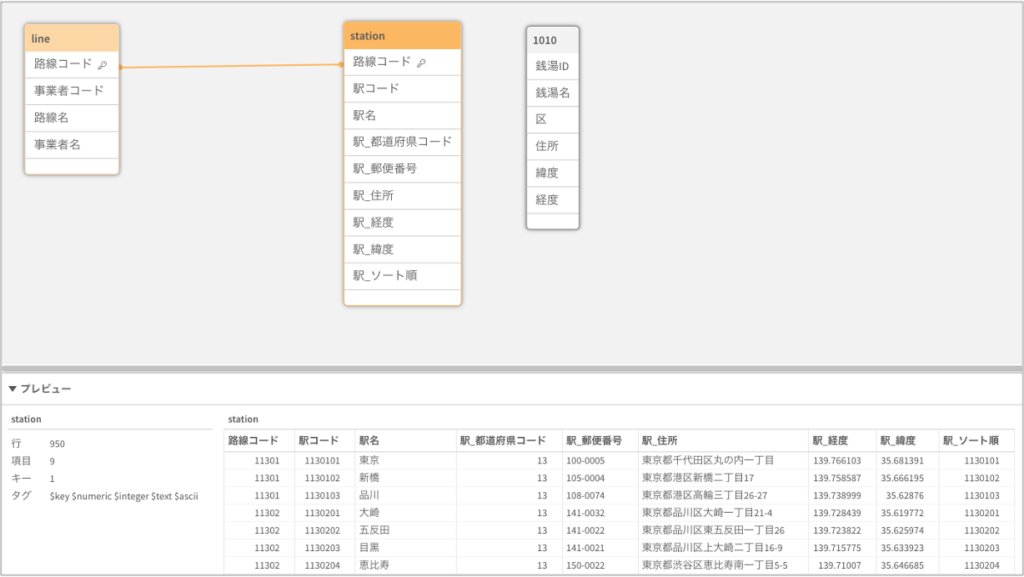Choose the 銭湯ID field in 1010 table
The width and height of the screenshot is (1024, 577).
(552, 66)
